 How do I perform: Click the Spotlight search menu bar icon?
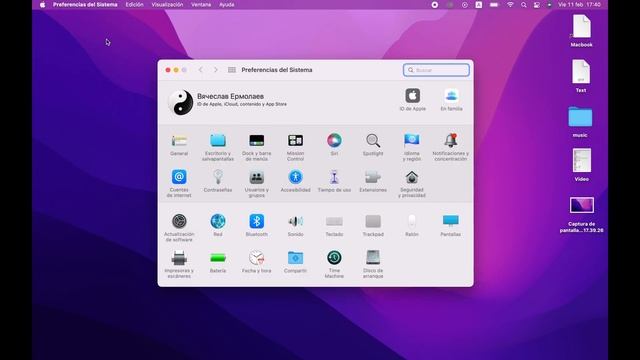click(524, 4)
